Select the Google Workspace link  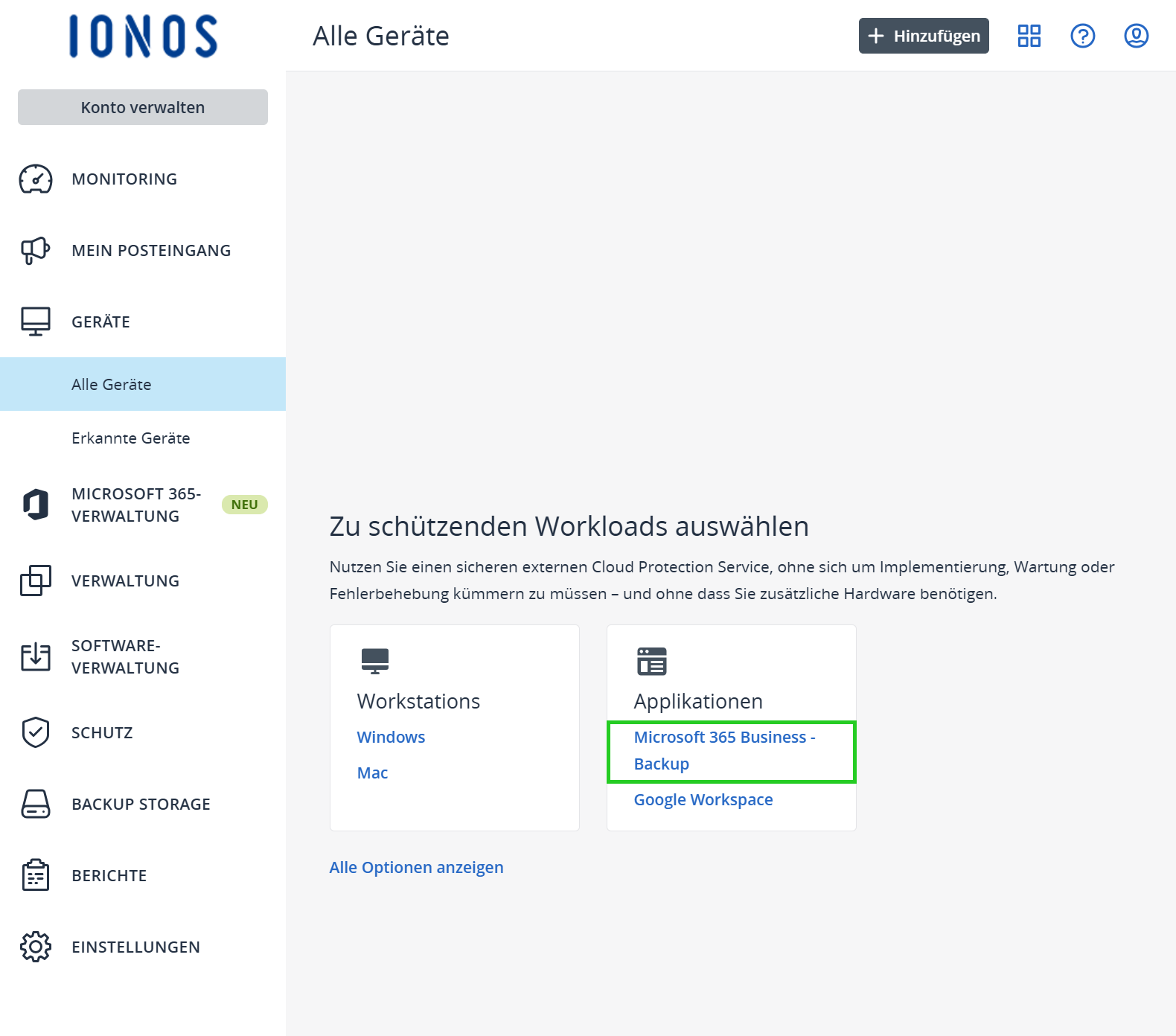(x=703, y=799)
